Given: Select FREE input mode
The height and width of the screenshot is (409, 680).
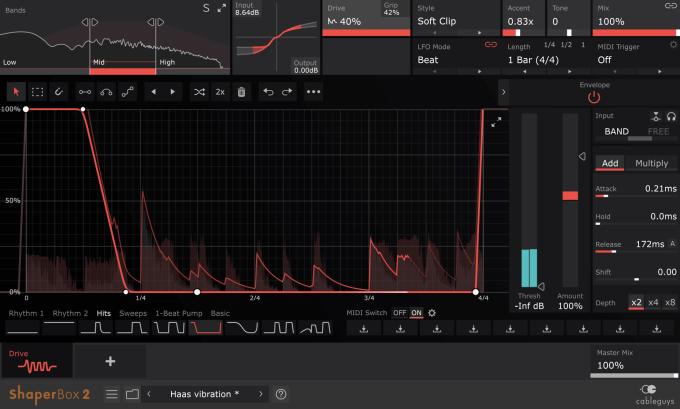Looking at the screenshot, I should (658, 131).
